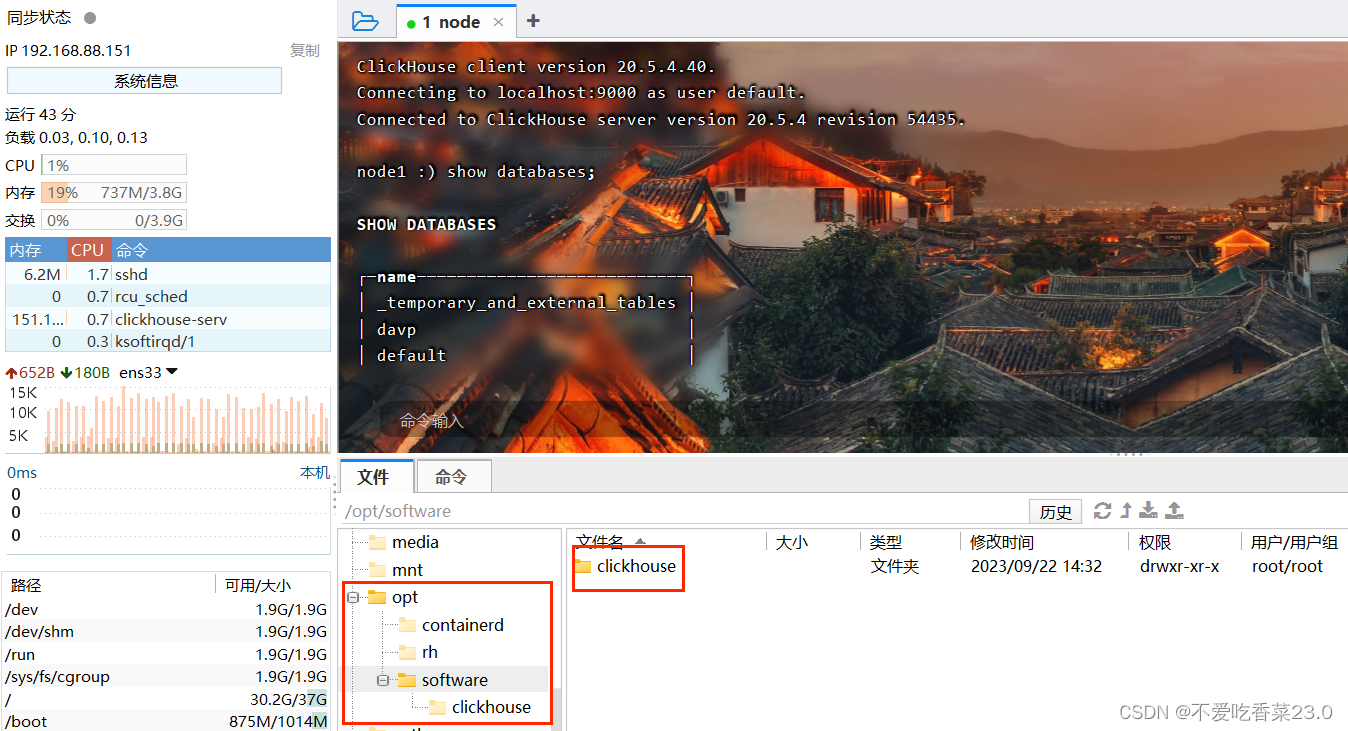Sort process list by 内存 column
Image resolution: width=1348 pixels, height=731 pixels.
(36, 250)
